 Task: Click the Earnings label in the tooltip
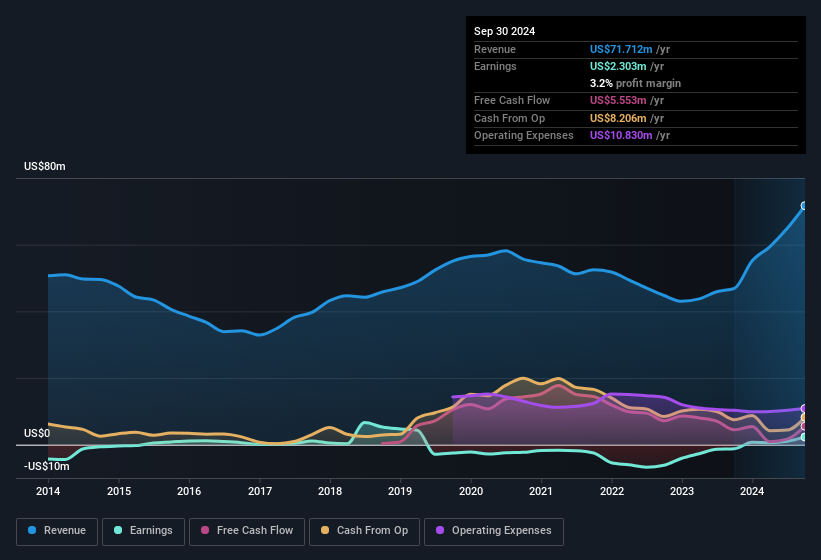pos(495,66)
